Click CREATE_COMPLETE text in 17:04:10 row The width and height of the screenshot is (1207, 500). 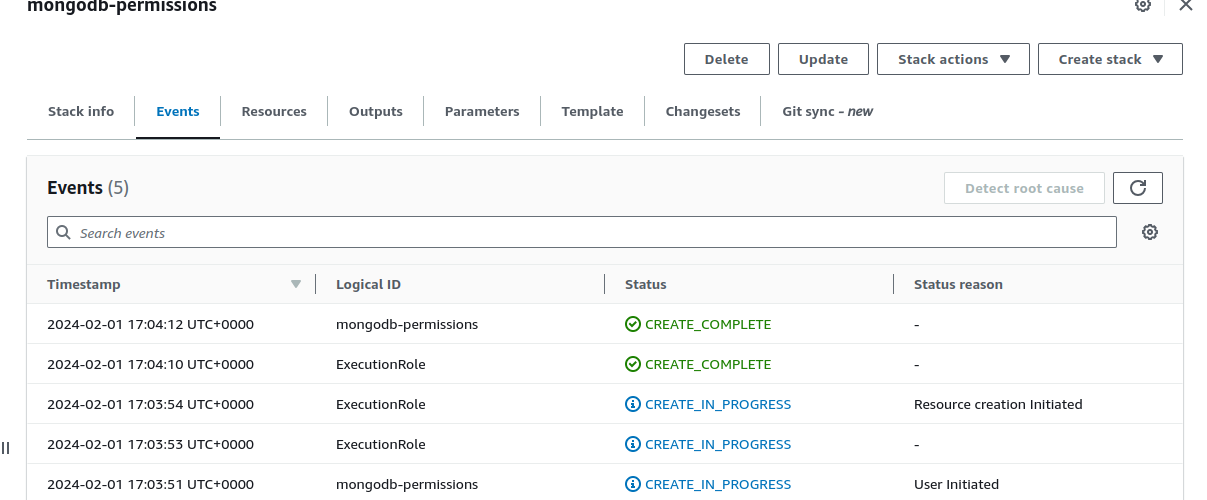click(708, 364)
